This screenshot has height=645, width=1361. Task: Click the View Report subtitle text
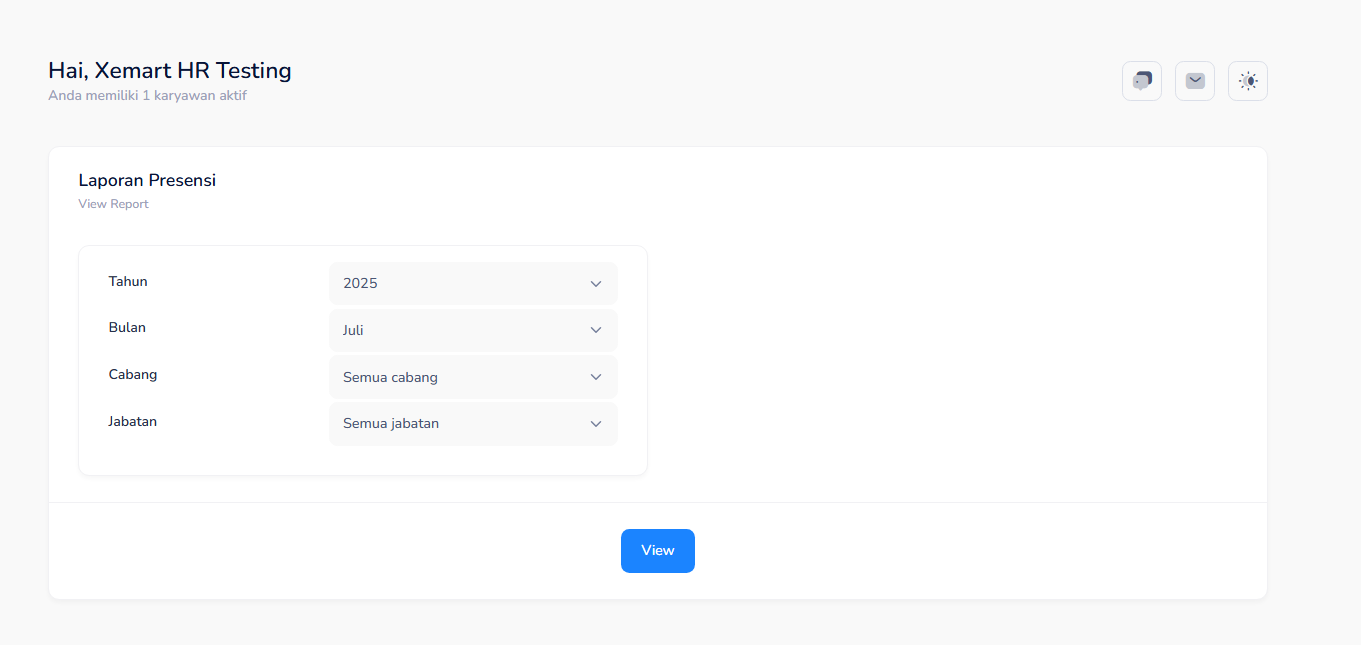[x=113, y=204]
